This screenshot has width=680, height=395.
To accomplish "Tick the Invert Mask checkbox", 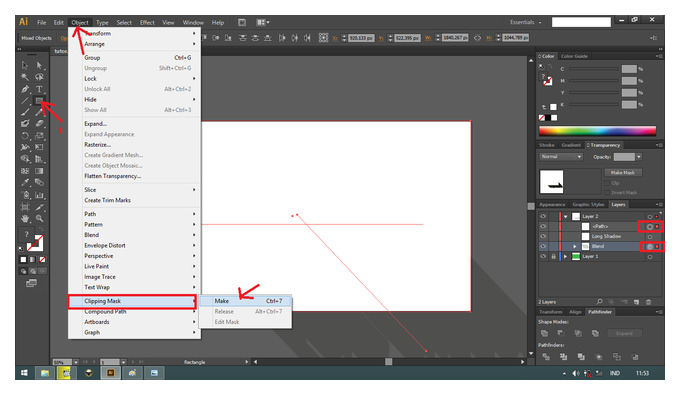I will (607, 193).
